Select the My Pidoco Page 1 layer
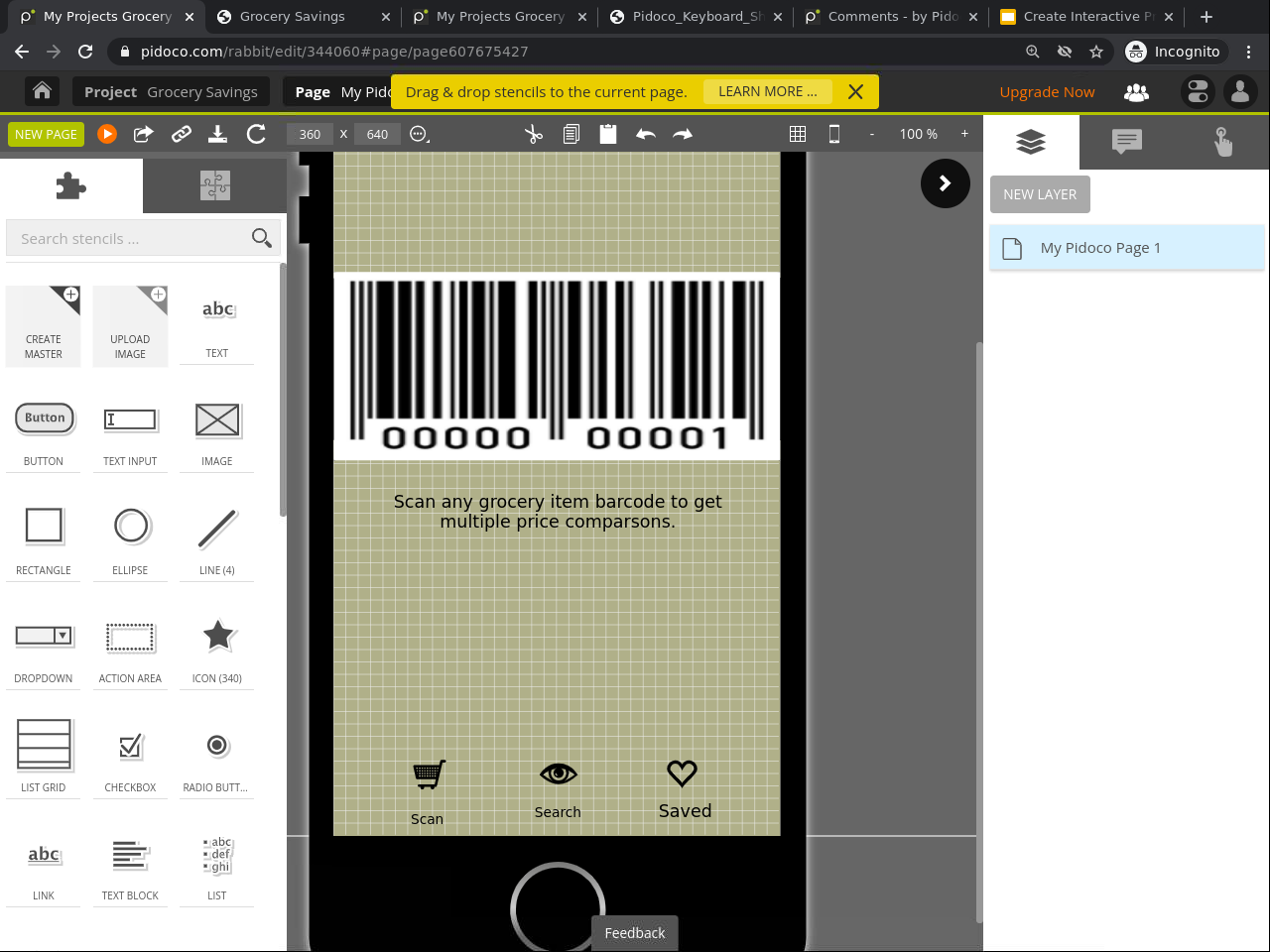The image size is (1270, 952). (1127, 248)
